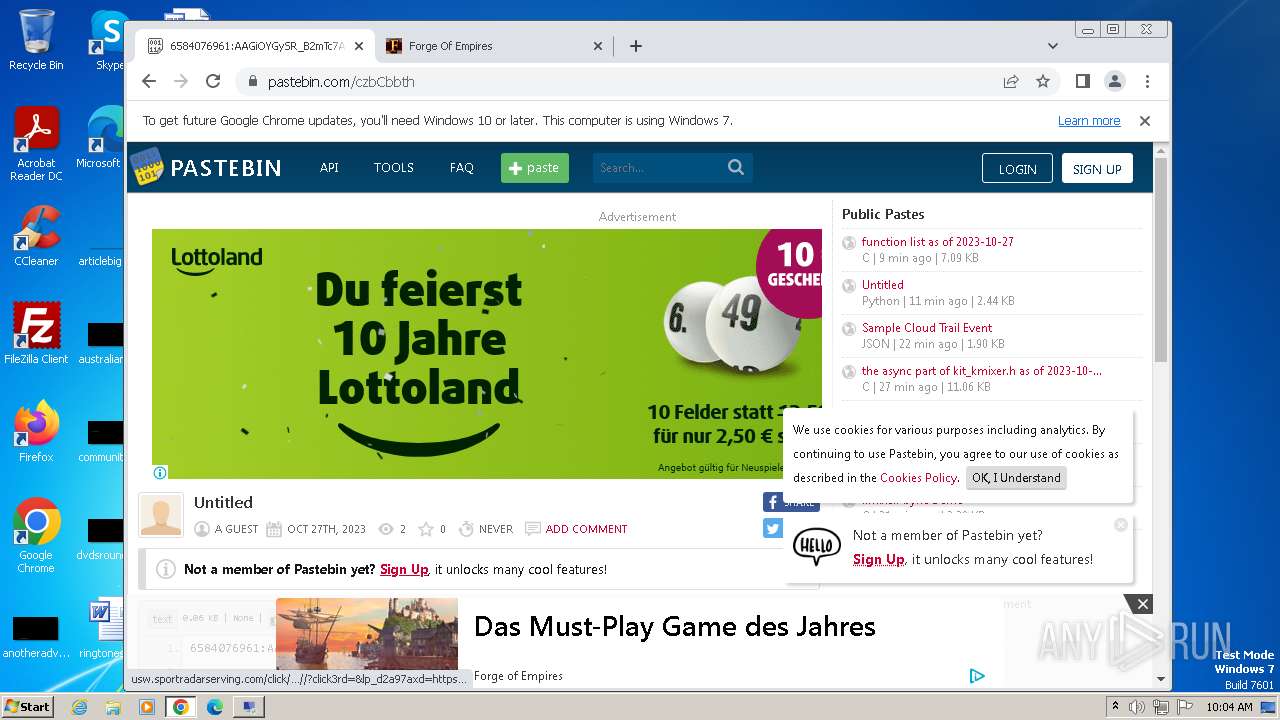Open the Cookies Policy link
The height and width of the screenshot is (720, 1280).
tap(918, 478)
